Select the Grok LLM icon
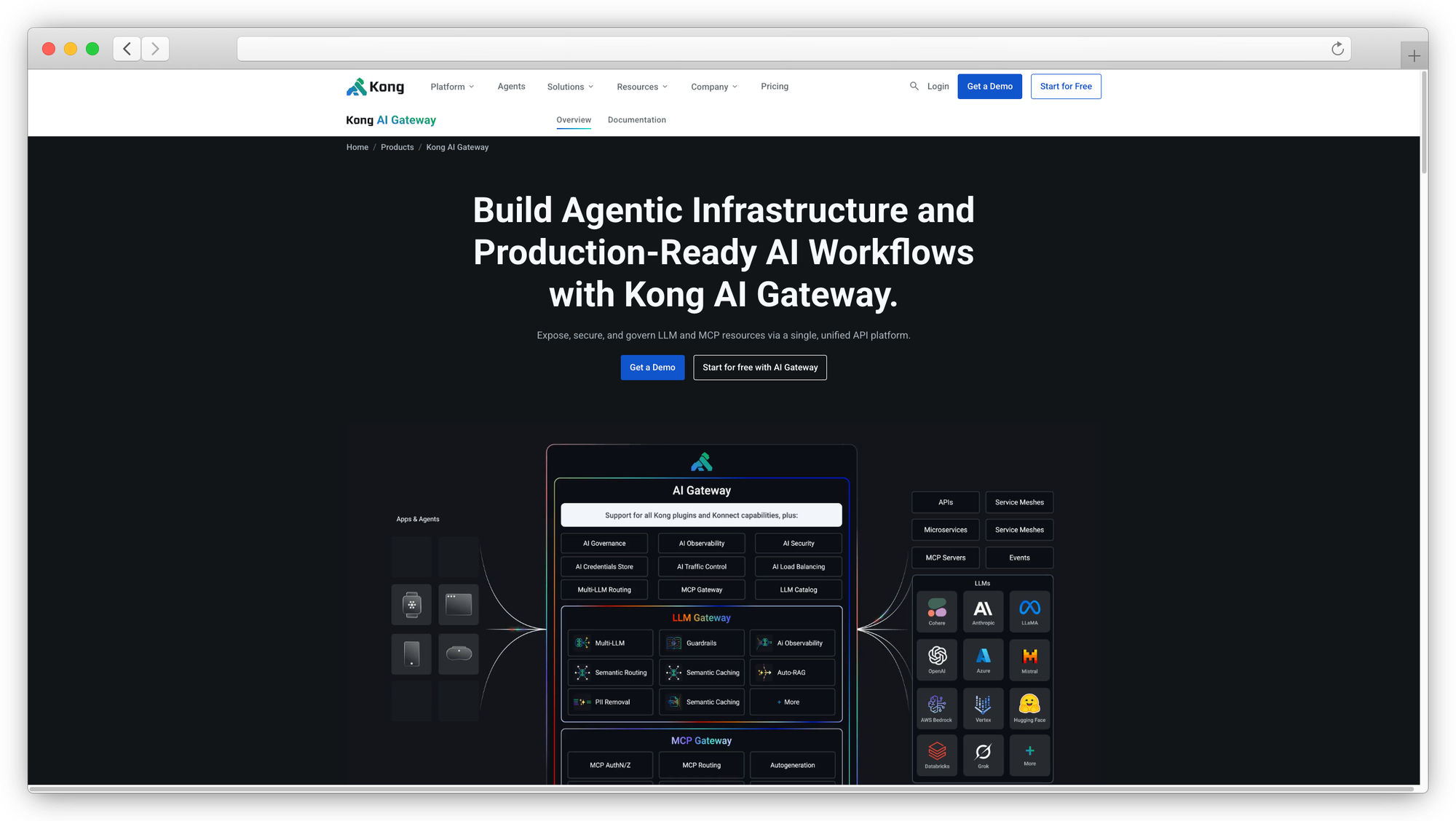Screen dimensions: 1456x821 (x=983, y=755)
